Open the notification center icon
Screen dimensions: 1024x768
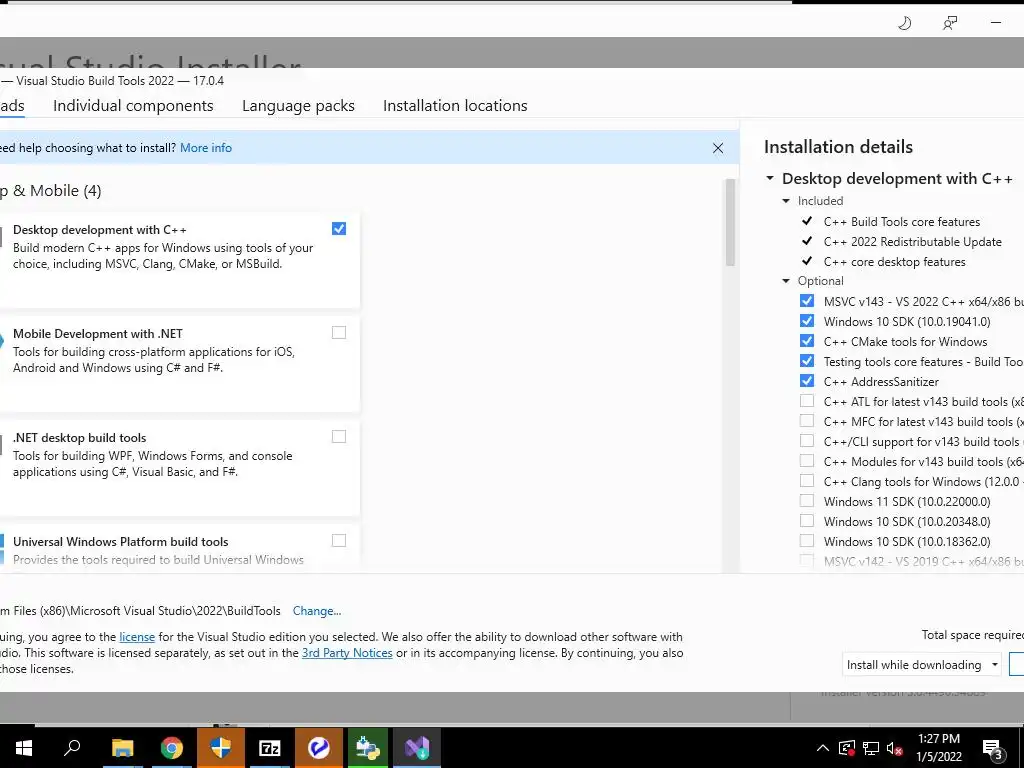click(x=992, y=749)
